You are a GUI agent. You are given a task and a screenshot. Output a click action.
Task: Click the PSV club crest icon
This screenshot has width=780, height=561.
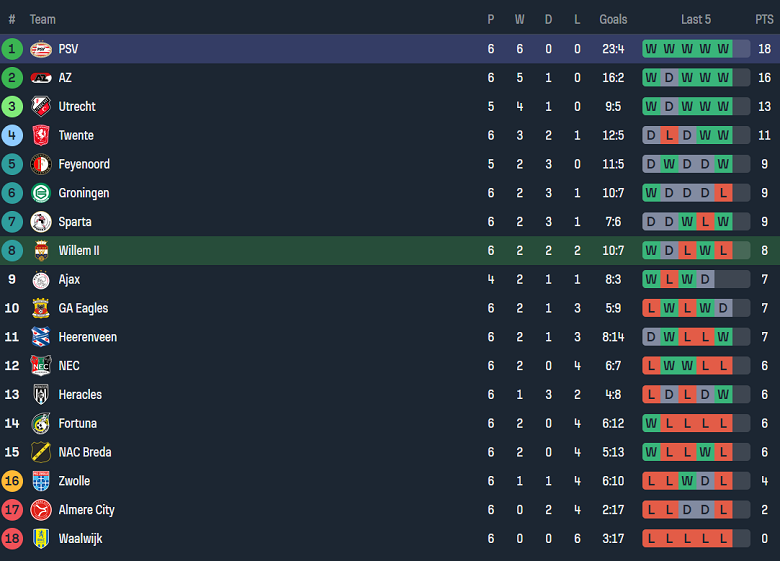coord(41,49)
